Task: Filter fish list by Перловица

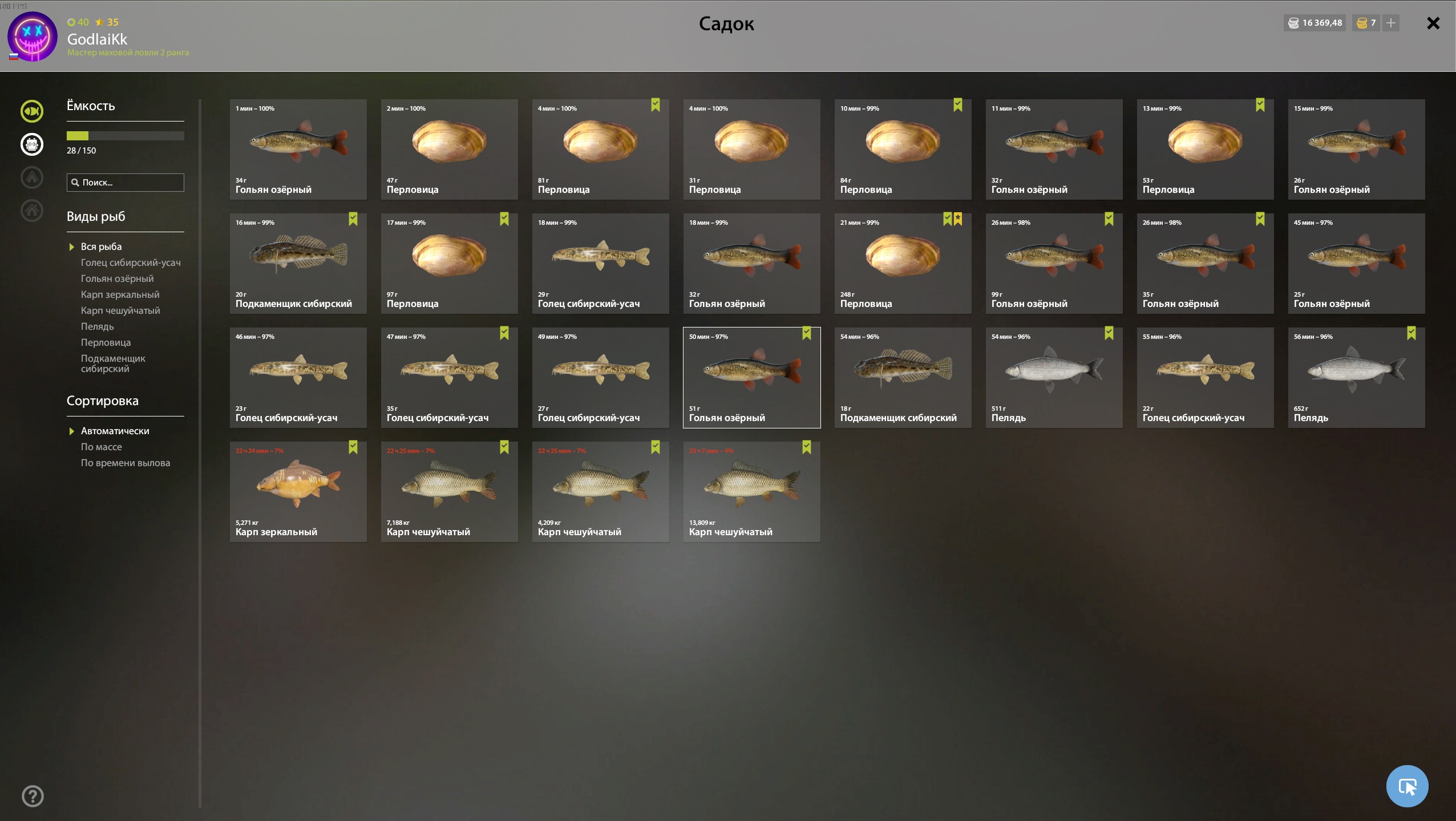Action: coord(106,342)
